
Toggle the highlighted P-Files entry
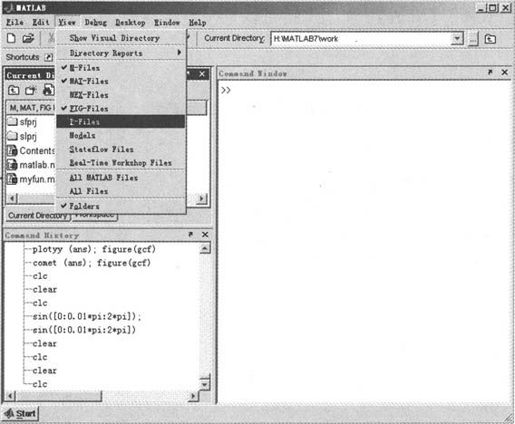[x=121, y=122]
